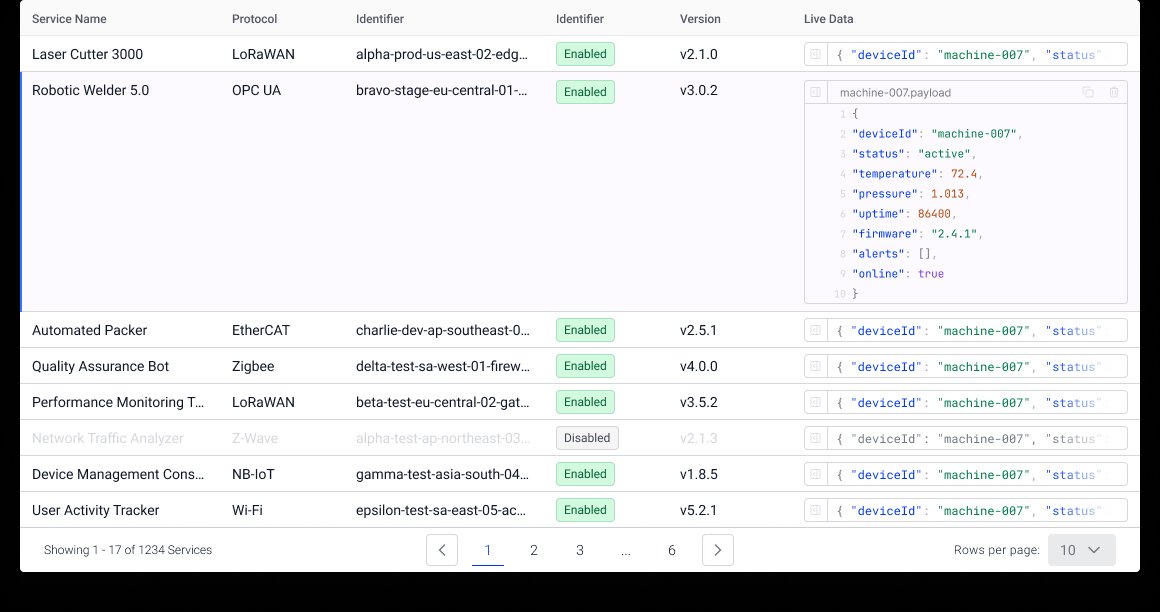
Task: Expand the Laser Cutter 3000 live data
Action: click(x=816, y=54)
